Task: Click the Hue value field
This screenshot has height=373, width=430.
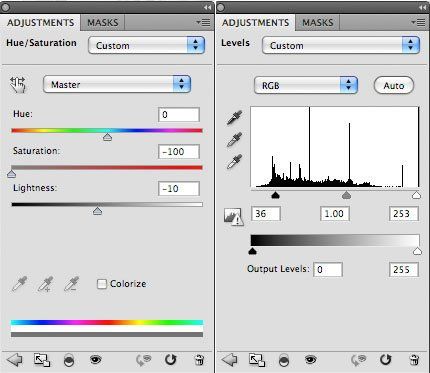Action: coord(179,115)
